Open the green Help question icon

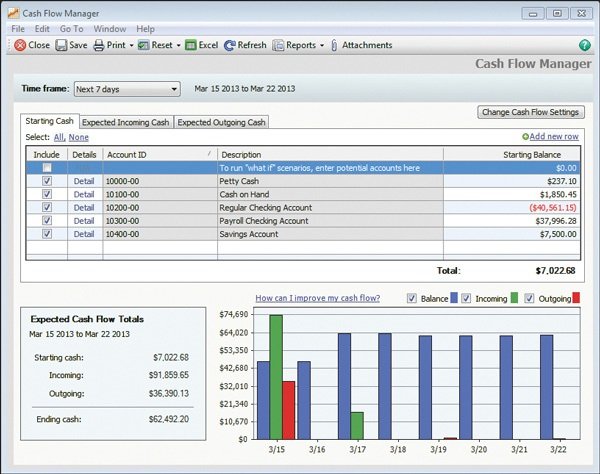[585, 45]
